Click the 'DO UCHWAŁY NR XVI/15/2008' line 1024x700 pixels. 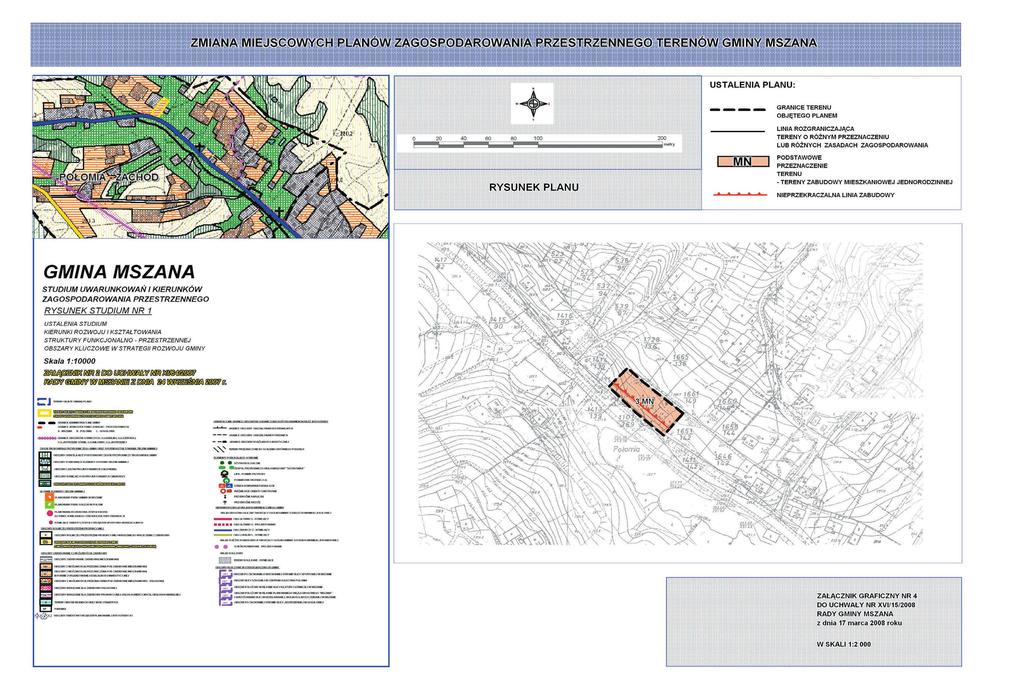click(867, 605)
